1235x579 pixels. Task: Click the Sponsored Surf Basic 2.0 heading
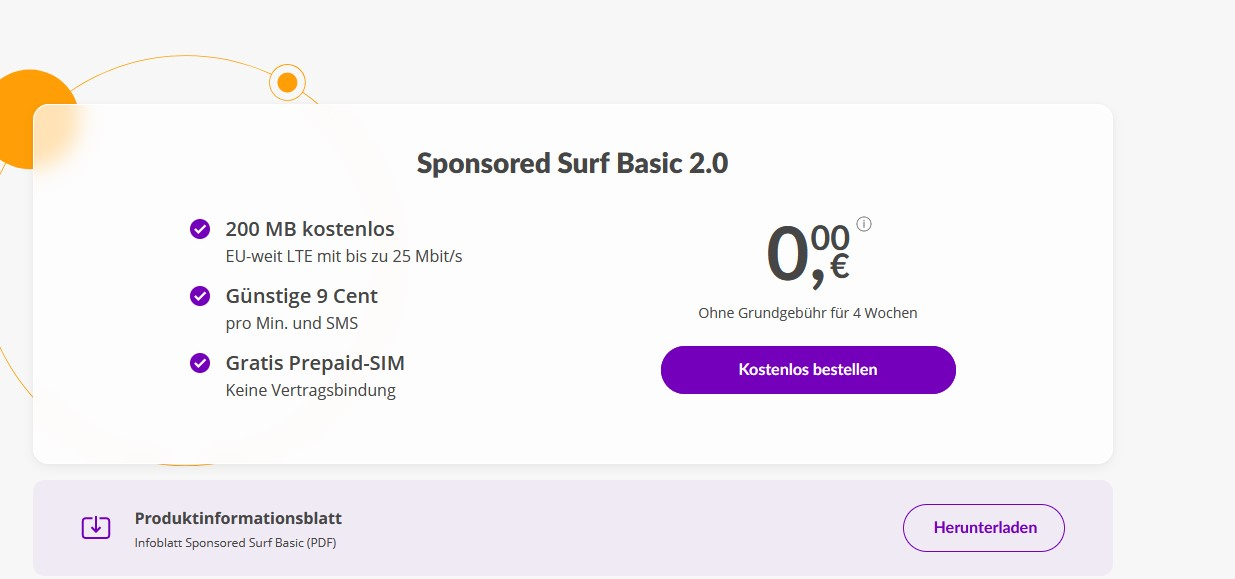pyautogui.click(x=572, y=163)
